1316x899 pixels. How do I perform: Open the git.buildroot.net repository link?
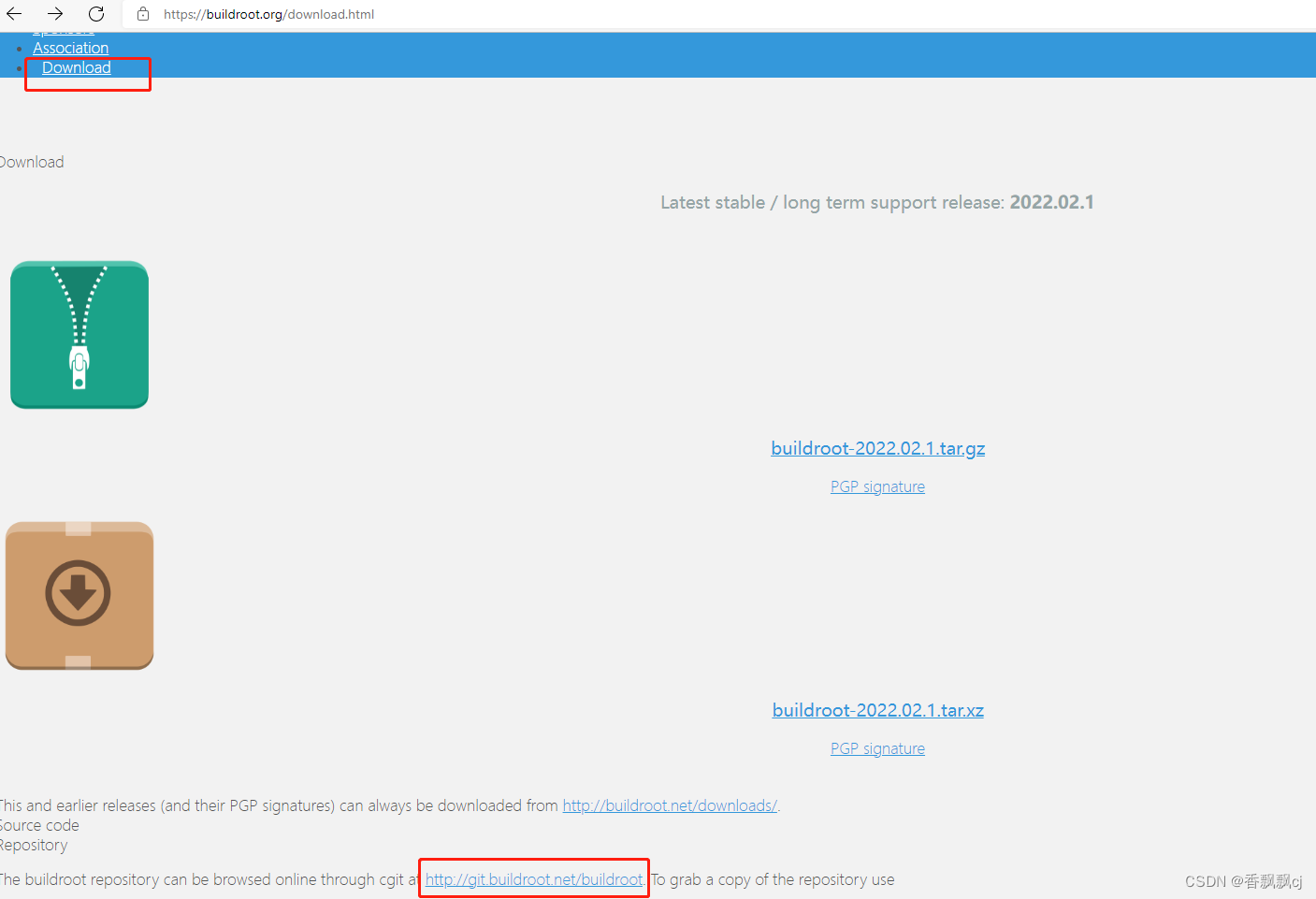pos(533,878)
